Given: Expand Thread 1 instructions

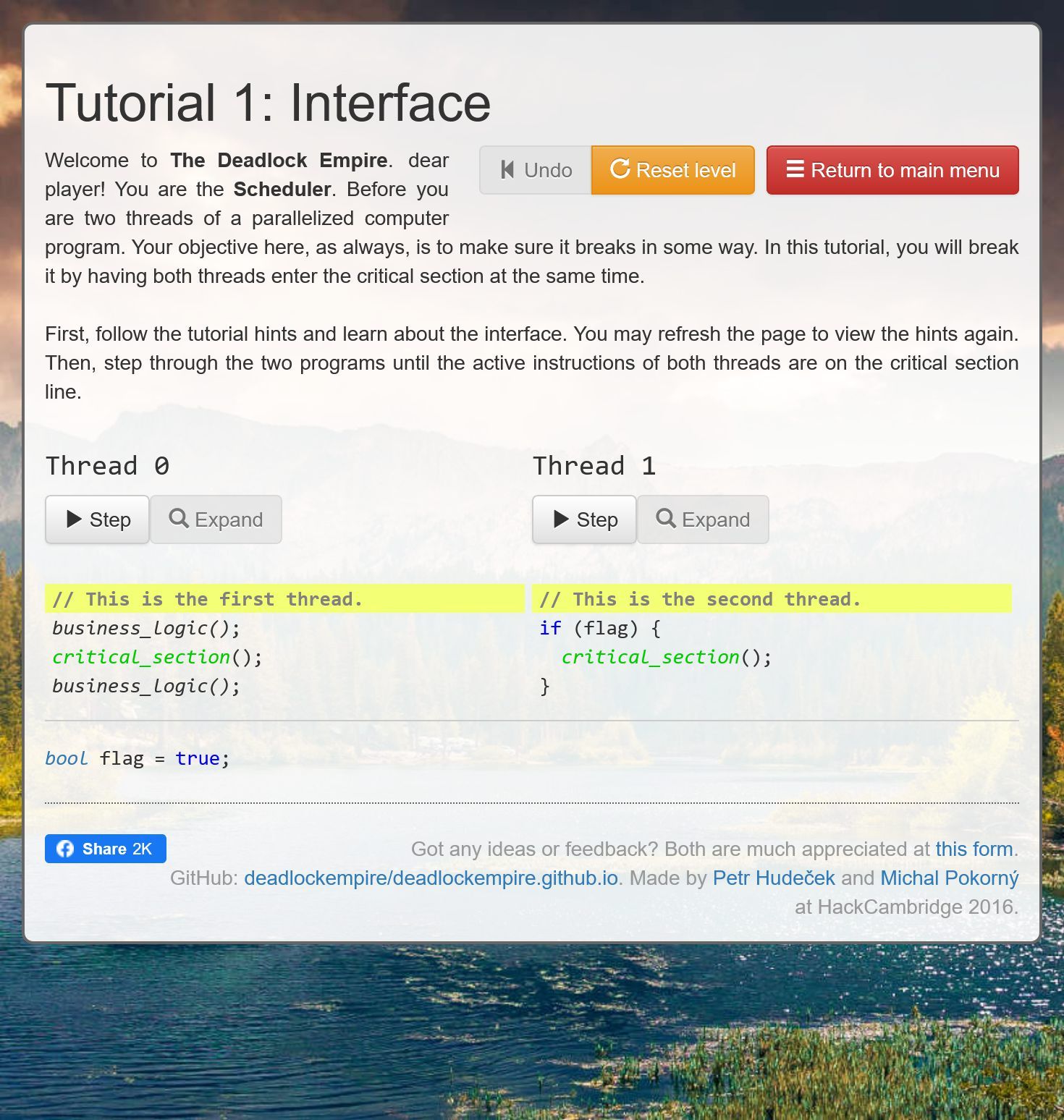Looking at the screenshot, I should tap(703, 519).
